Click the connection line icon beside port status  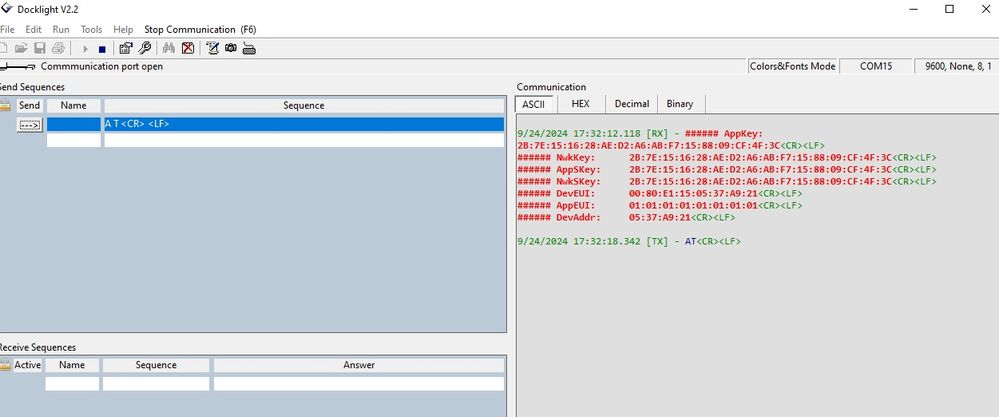[18, 67]
